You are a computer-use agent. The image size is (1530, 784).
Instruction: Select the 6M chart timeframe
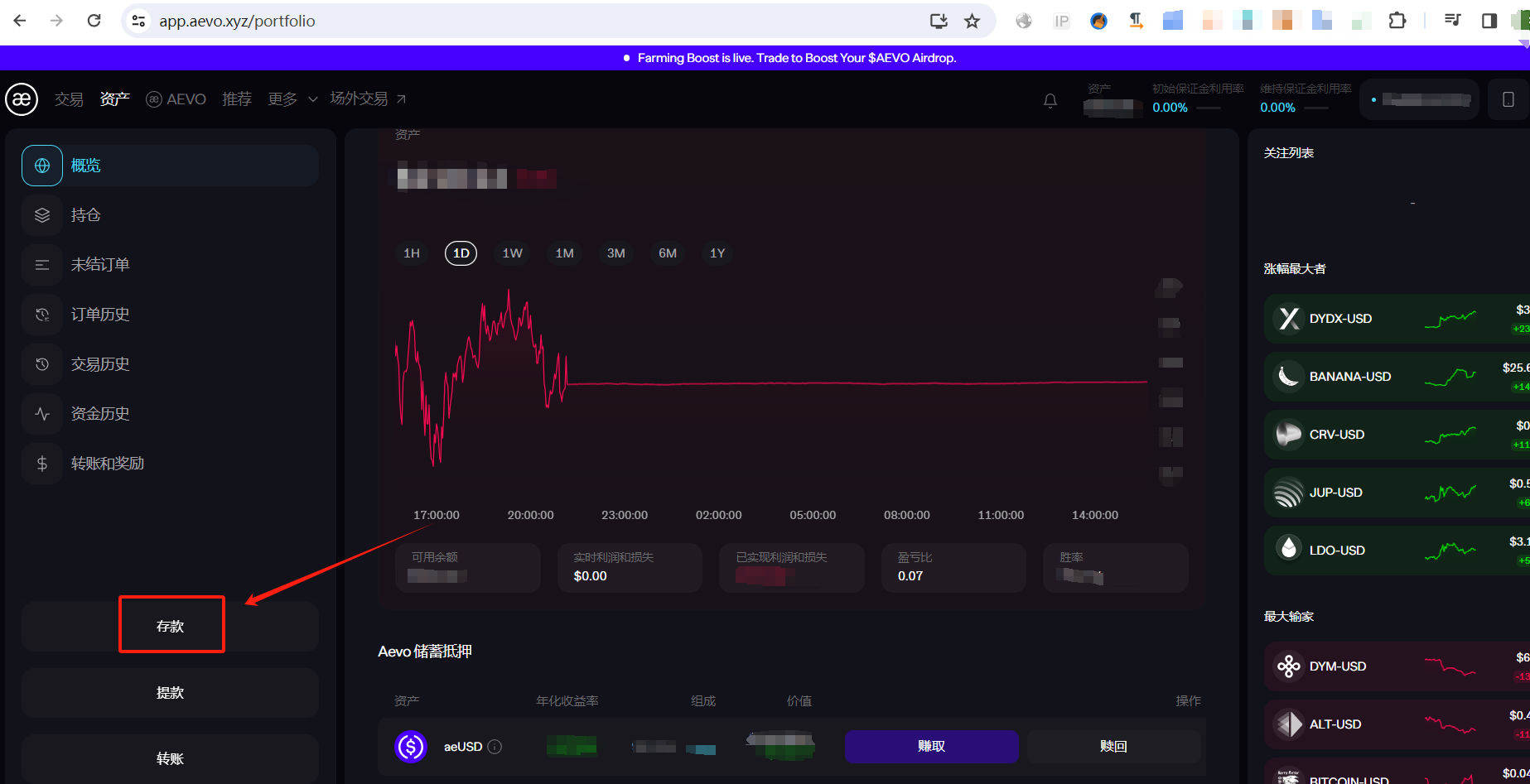pyautogui.click(x=668, y=253)
